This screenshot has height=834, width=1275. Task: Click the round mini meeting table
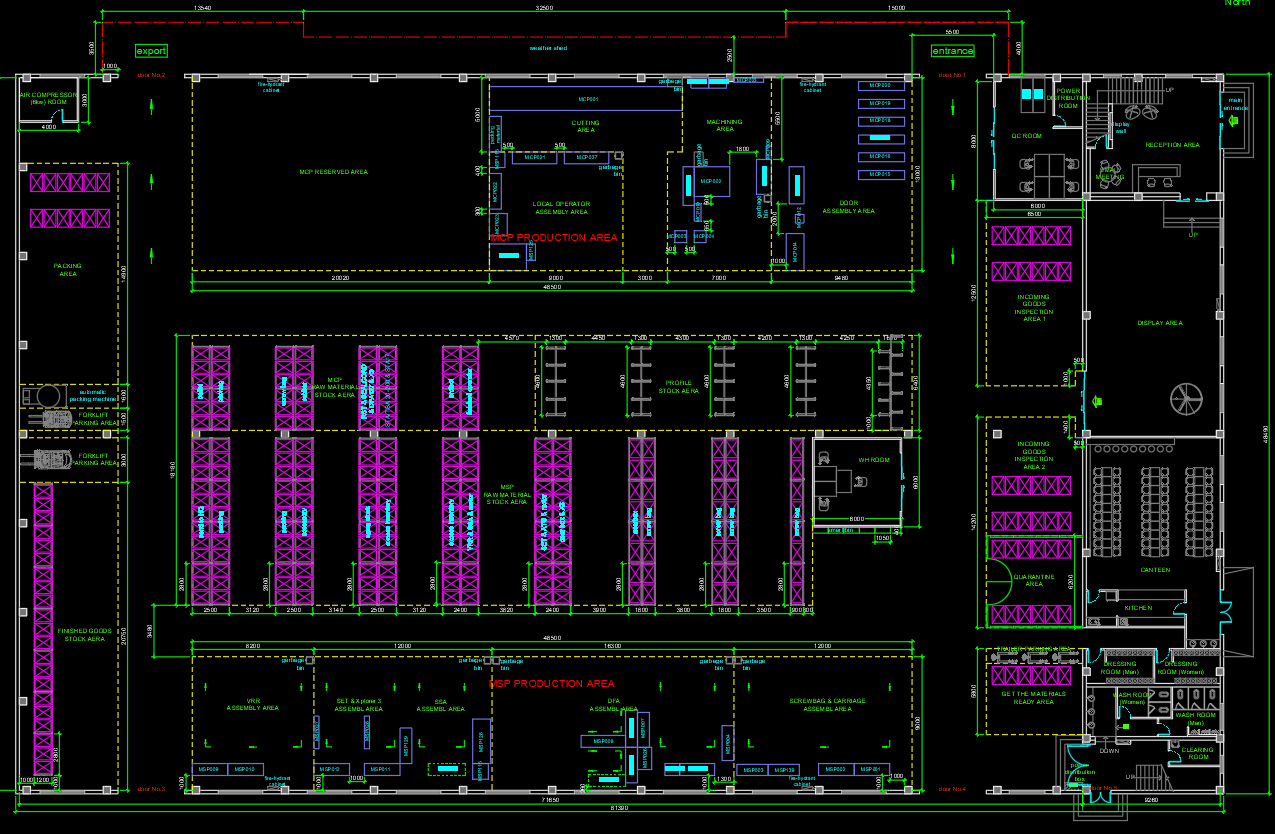(1108, 168)
